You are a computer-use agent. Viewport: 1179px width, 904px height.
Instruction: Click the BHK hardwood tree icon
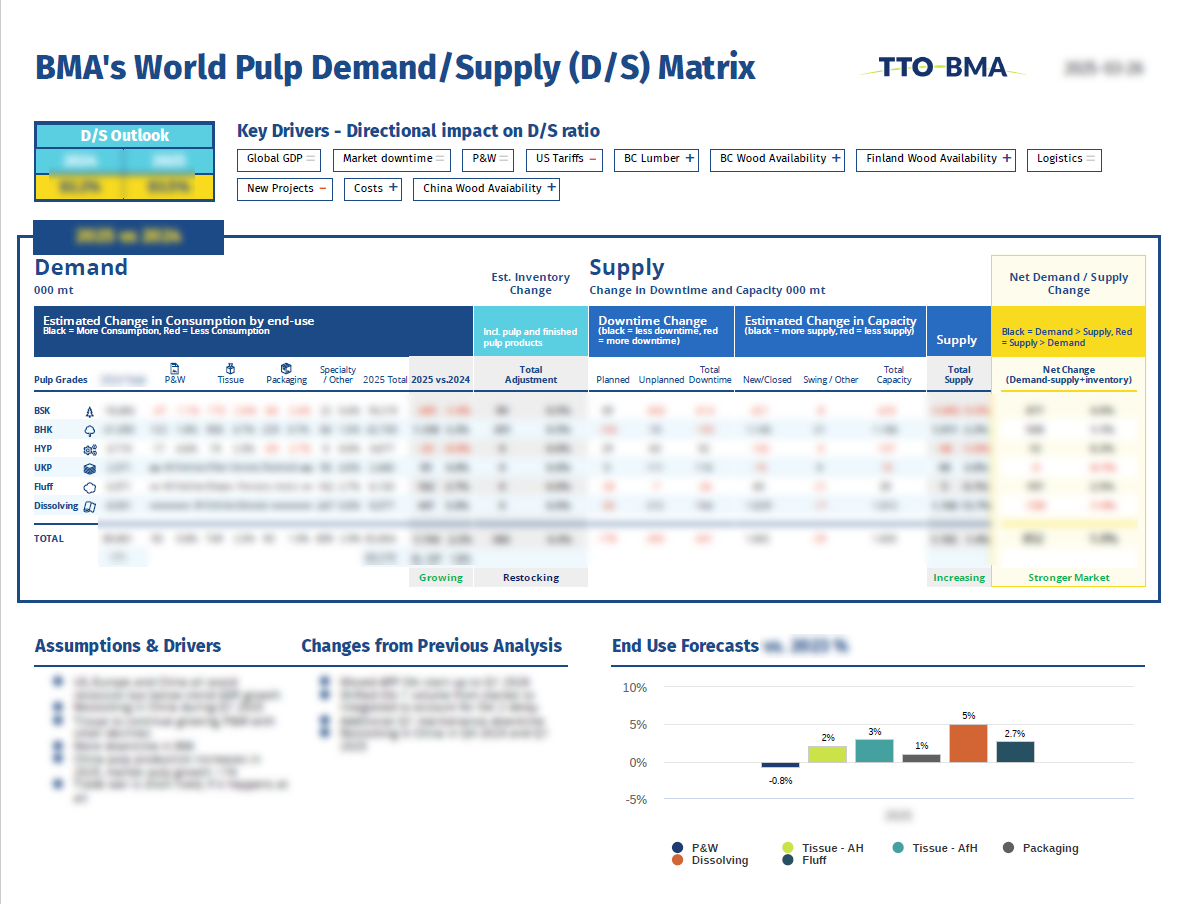click(90, 430)
